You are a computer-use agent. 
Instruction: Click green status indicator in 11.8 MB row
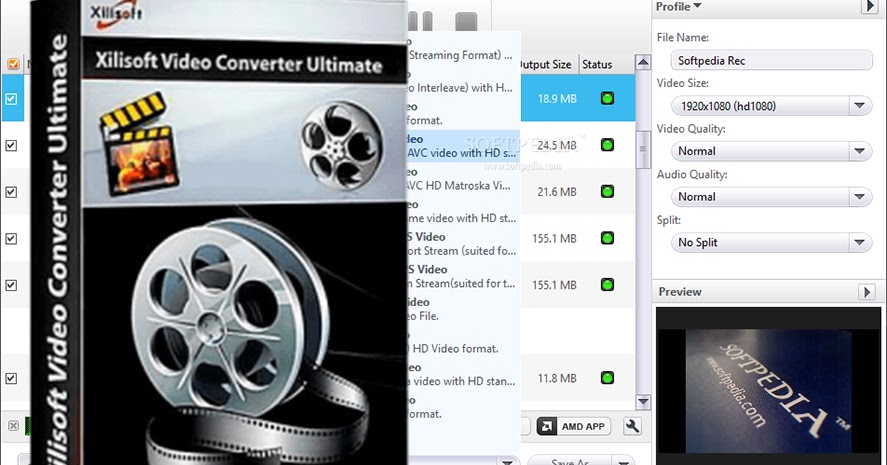(x=607, y=377)
